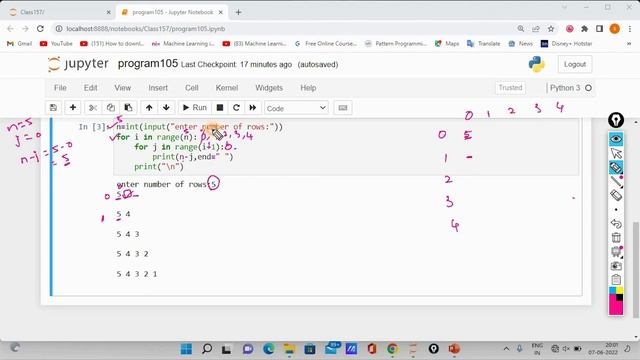Reload the page
Screen dimensions: 640x360
pyautogui.click(x=40, y=29)
